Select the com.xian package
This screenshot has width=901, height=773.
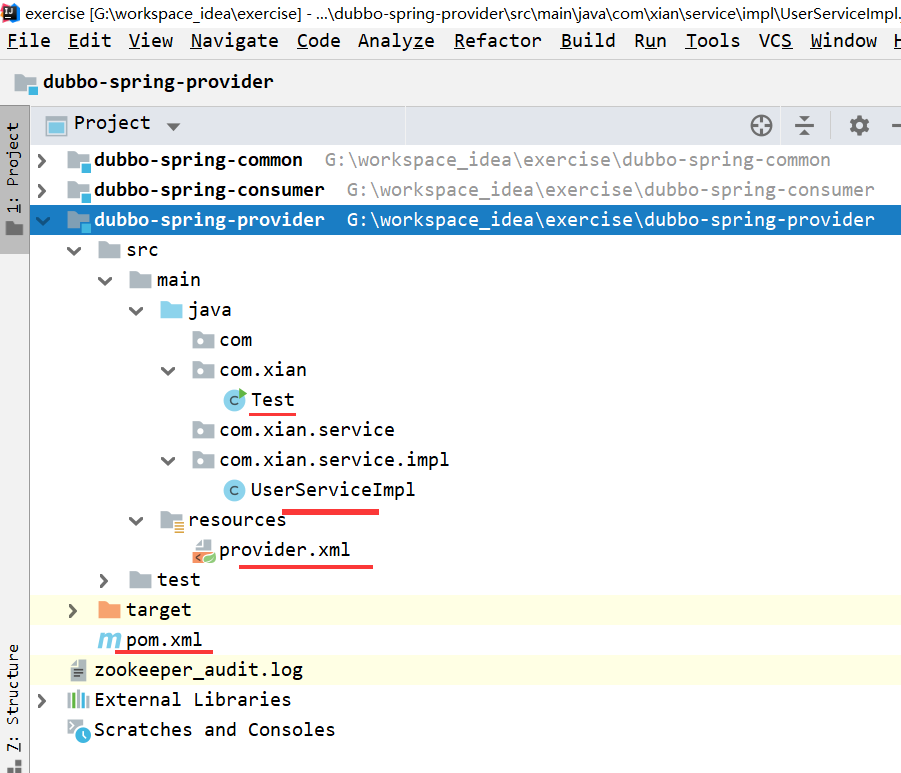465,370
